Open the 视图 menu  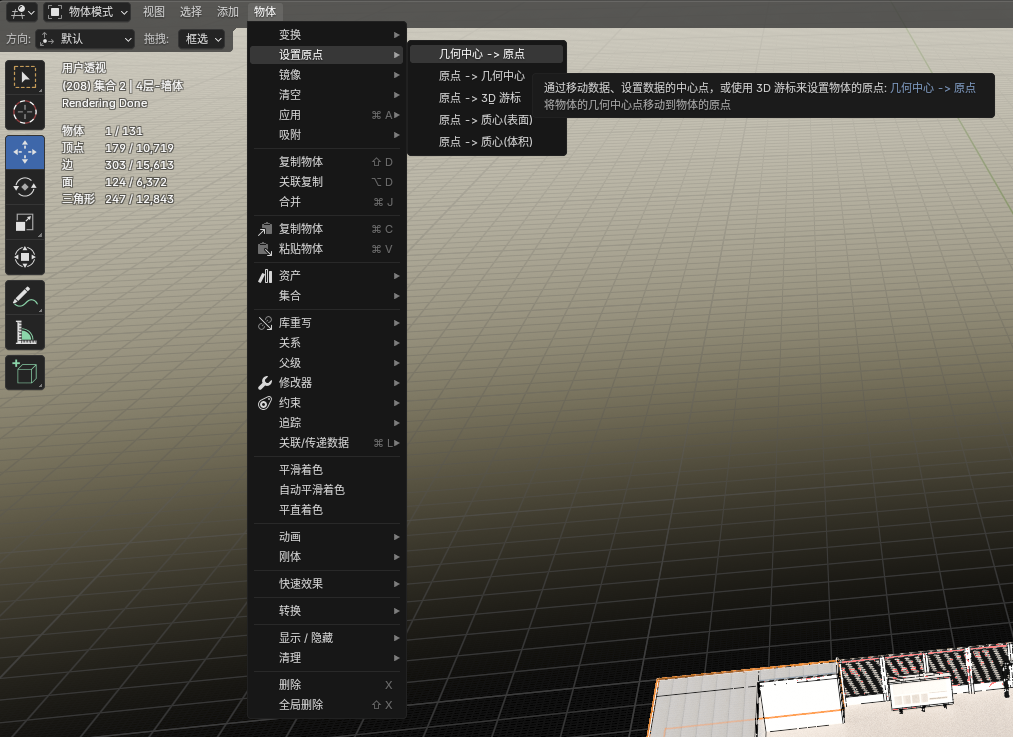pyautogui.click(x=154, y=12)
